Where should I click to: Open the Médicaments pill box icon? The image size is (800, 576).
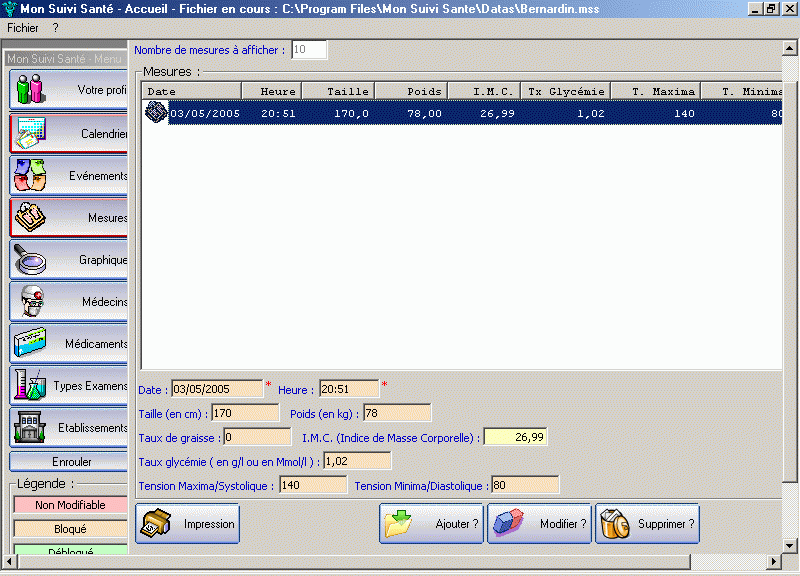pyautogui.click(x=30, y=343)
